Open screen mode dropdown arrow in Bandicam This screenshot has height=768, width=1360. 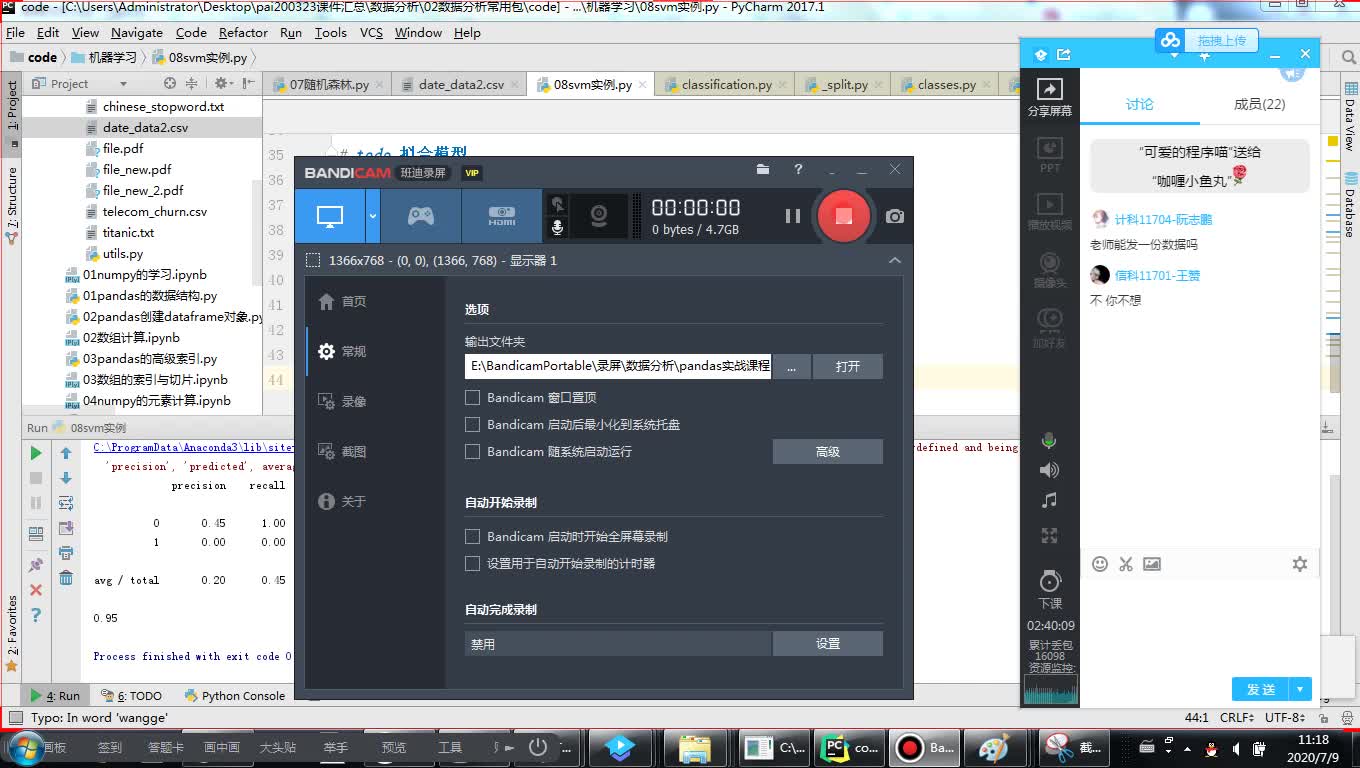click(373, 216)
